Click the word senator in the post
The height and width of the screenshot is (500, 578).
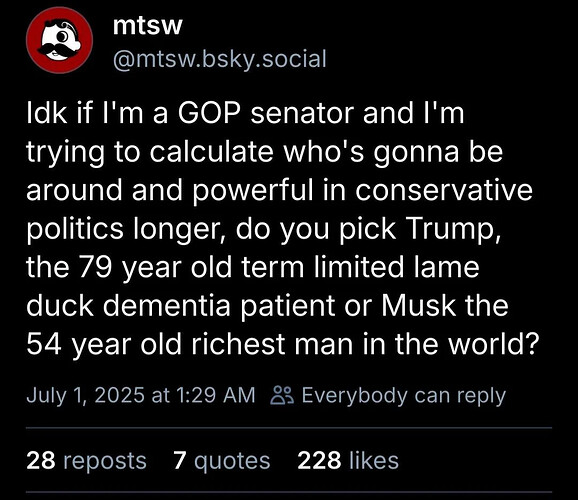tap(302, 113)
